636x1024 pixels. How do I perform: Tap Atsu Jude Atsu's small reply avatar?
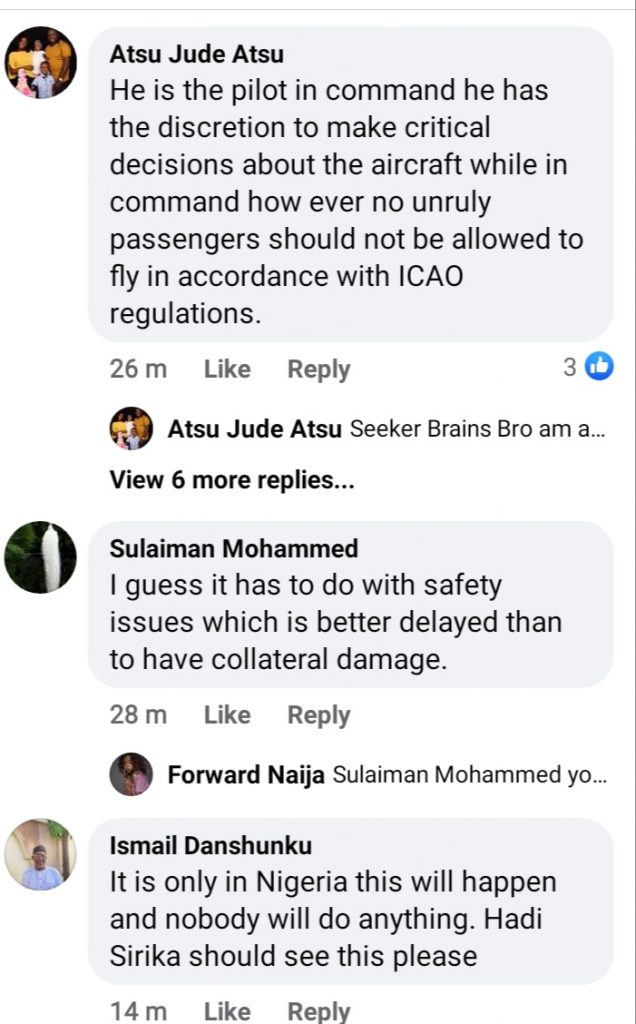131,429
